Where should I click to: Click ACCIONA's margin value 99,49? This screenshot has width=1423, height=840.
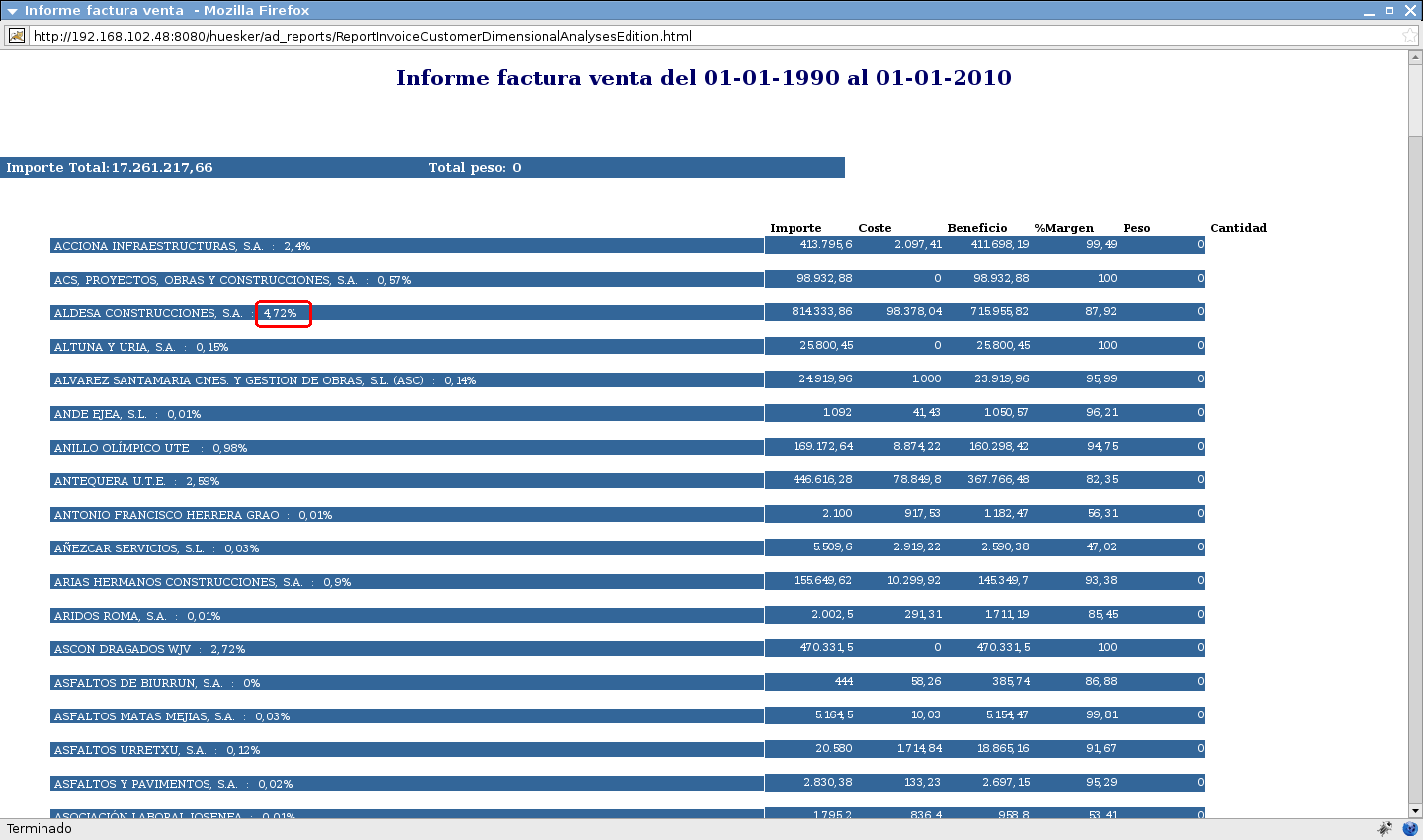tap(1102, 244)
